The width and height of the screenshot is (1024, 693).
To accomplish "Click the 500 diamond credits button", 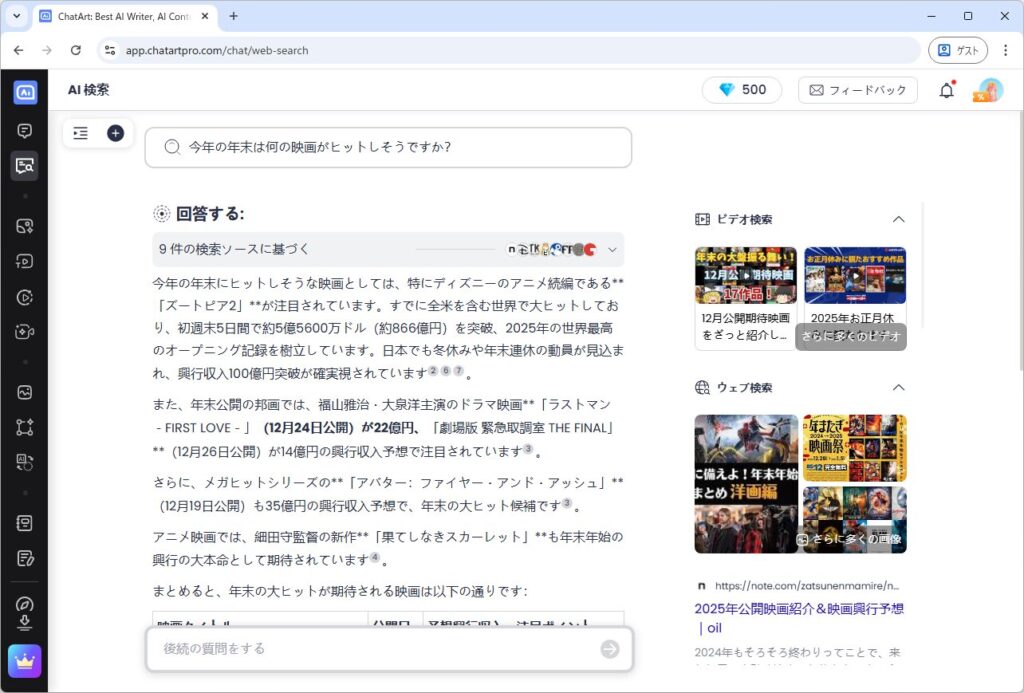I will 742,90.
